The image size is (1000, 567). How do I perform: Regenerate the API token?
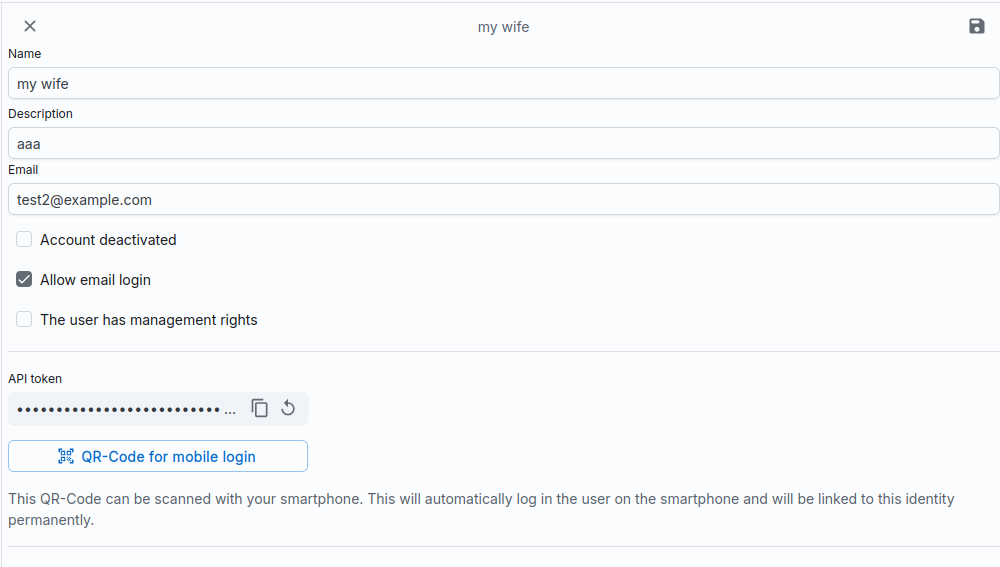coord(288,408)
